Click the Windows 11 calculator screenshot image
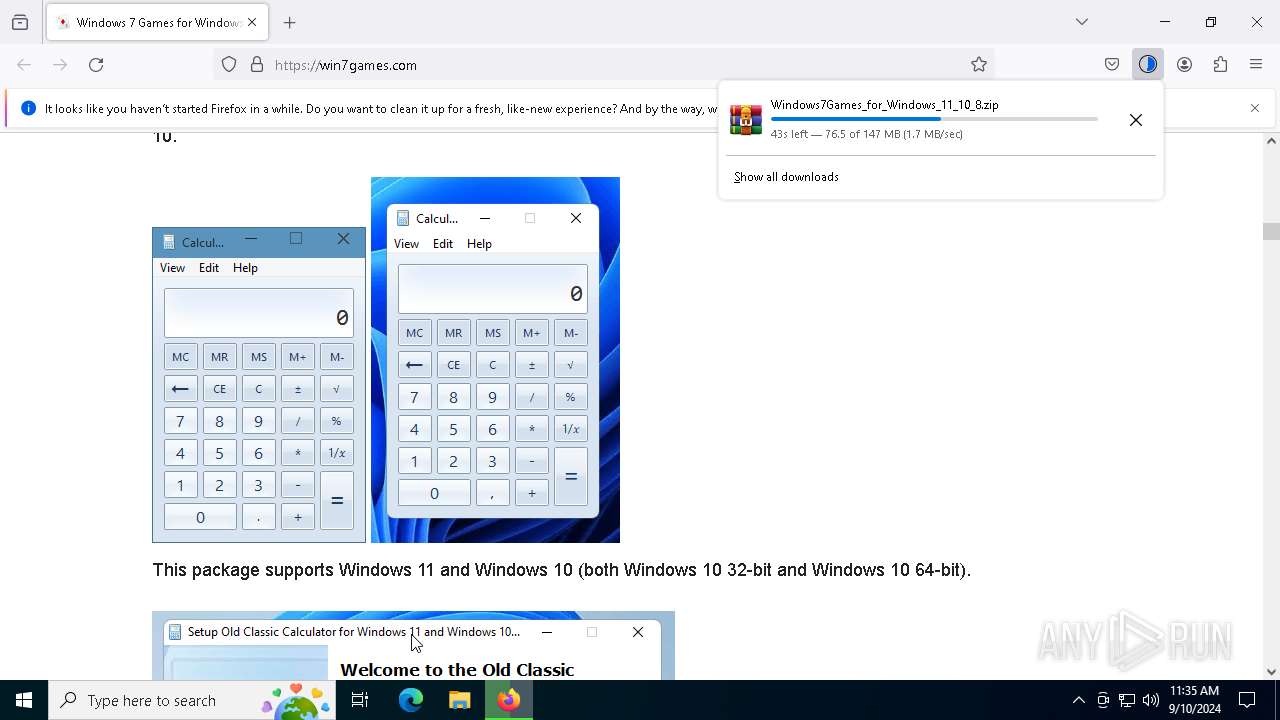The height and width of the screenshot is (720, 1280). pyautogui.click(x=495, y=360)
